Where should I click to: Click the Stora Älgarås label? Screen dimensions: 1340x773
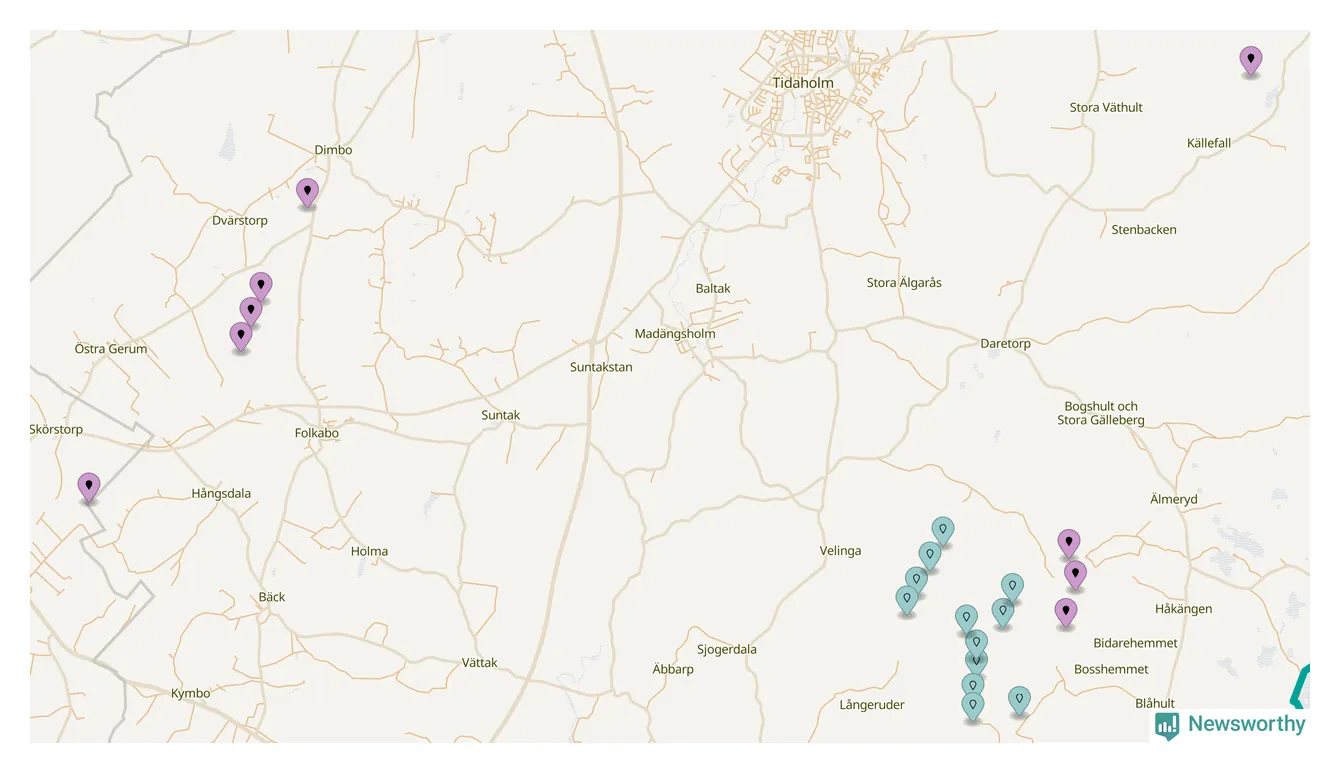[904, 283]
